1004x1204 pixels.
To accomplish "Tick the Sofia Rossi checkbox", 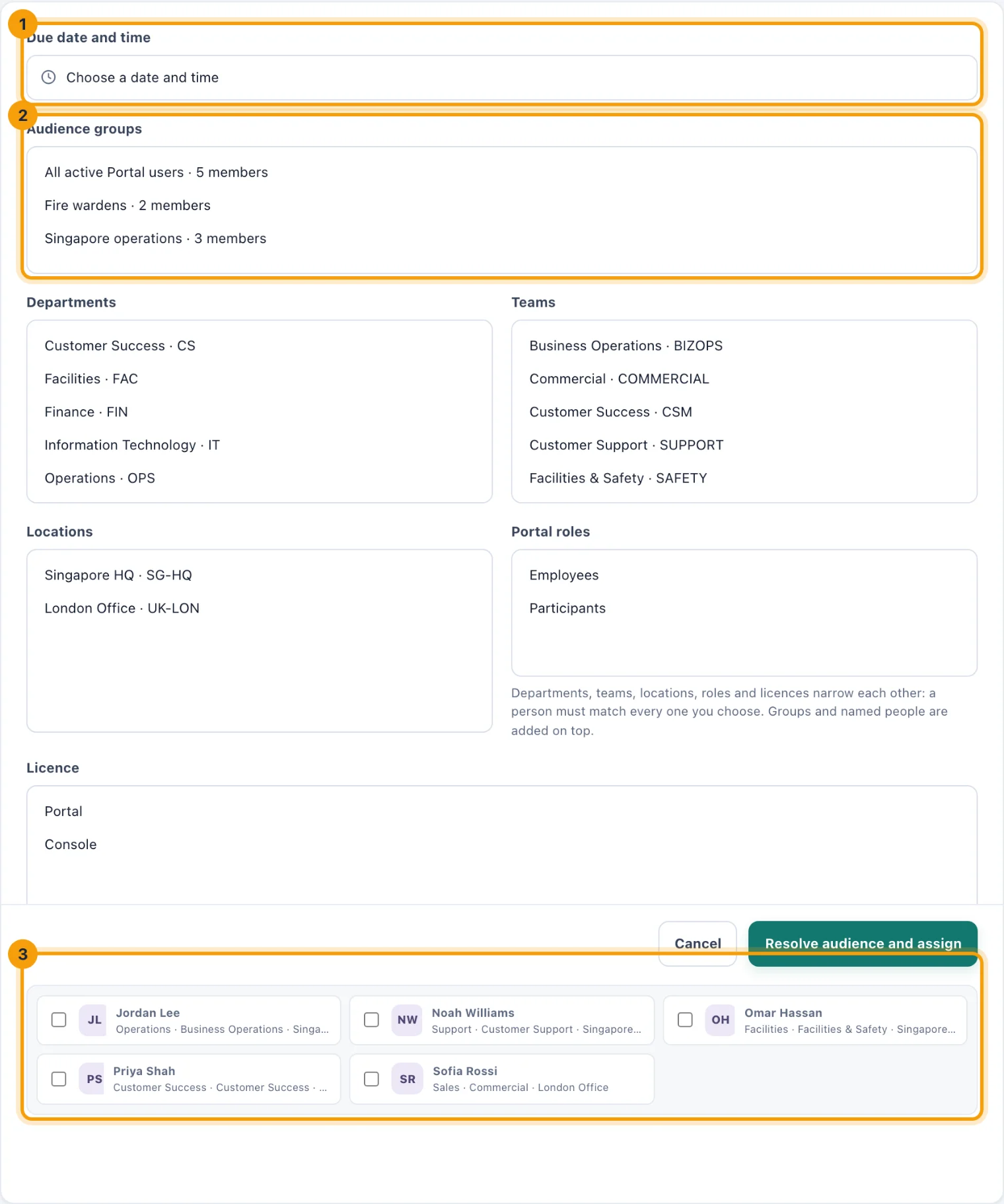I will tap(372, 1078).
